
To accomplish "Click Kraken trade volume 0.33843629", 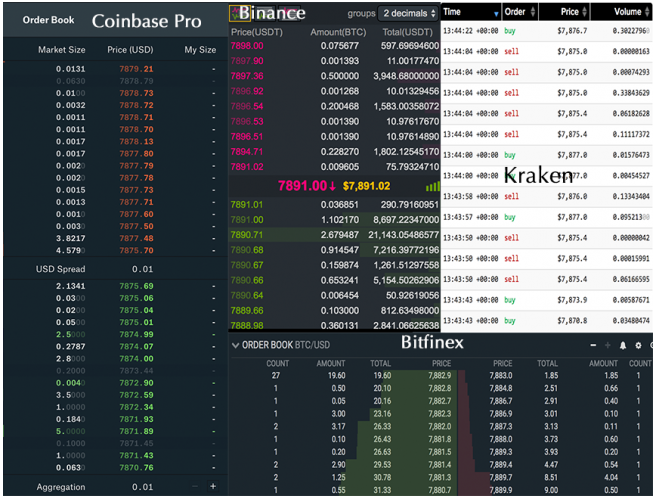I will pyautogui.click(x=631, y=93).
